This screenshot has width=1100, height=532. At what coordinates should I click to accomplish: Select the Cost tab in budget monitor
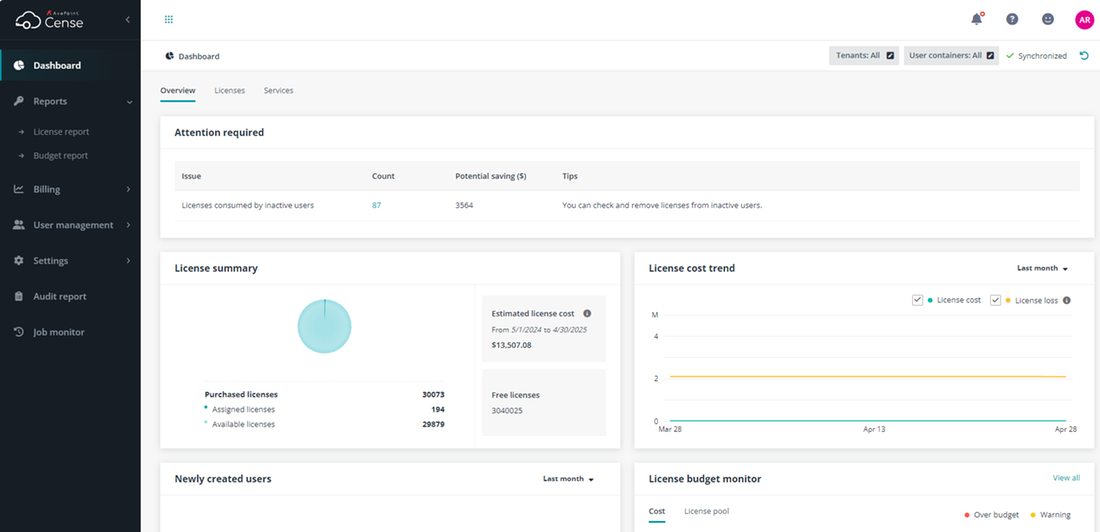coord(657,512)
